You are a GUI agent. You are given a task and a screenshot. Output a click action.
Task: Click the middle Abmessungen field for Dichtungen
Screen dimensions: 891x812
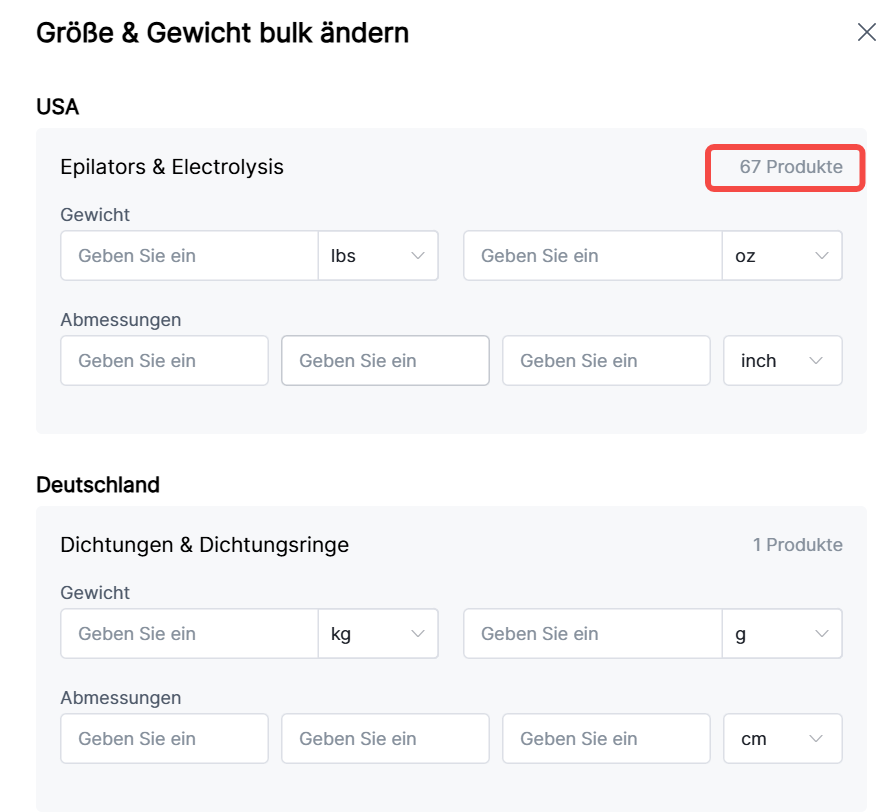click(385, 739)
